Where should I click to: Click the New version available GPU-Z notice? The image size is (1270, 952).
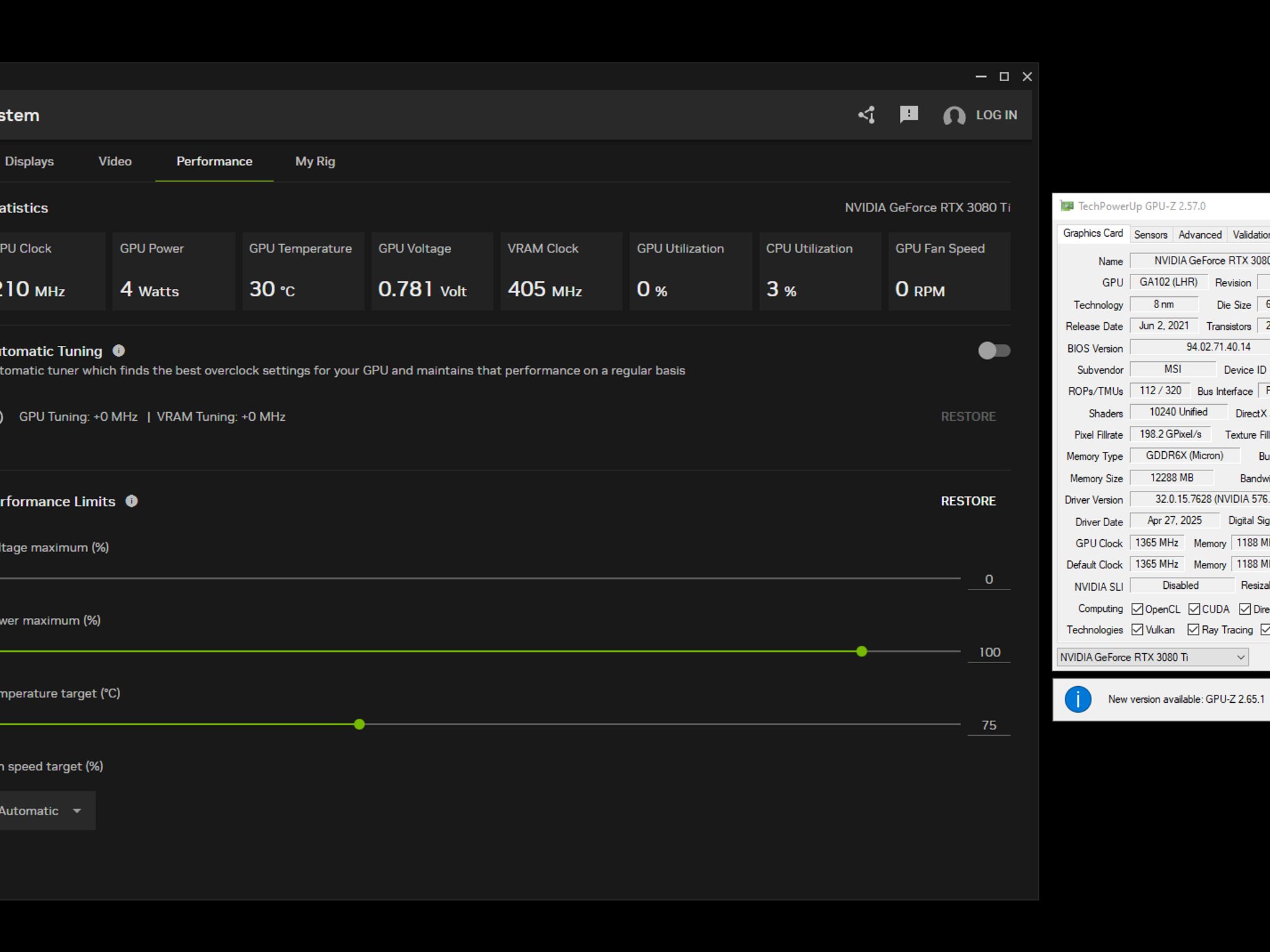pos(1186,699)
